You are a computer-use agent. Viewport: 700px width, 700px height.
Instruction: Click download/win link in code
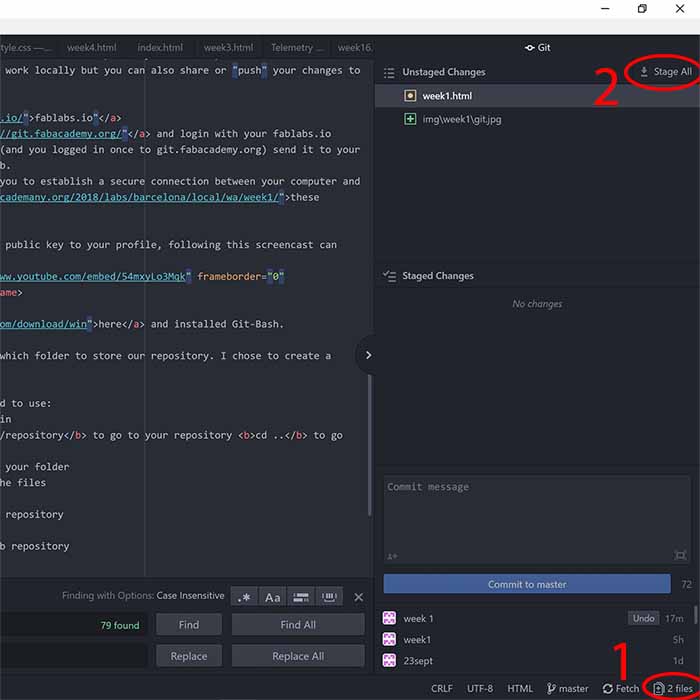(x=43, y=324)
